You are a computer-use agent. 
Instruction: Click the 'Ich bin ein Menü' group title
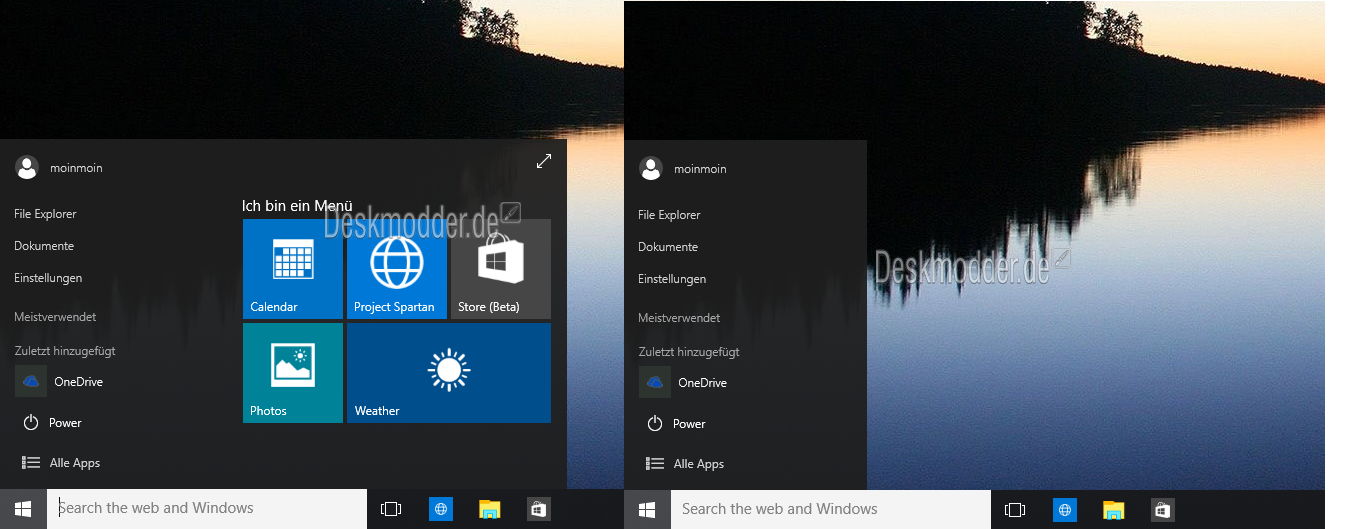pyautogui.click(x=297, y=206)
